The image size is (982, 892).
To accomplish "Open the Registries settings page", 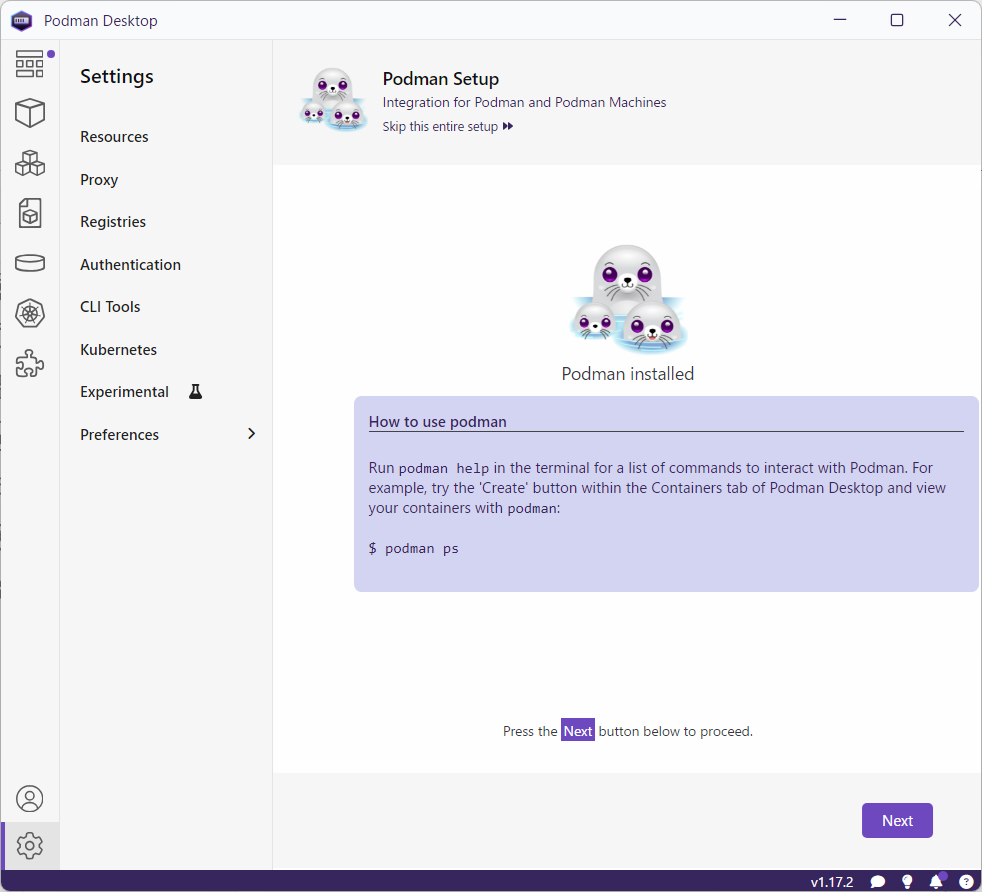I will 113,222.
